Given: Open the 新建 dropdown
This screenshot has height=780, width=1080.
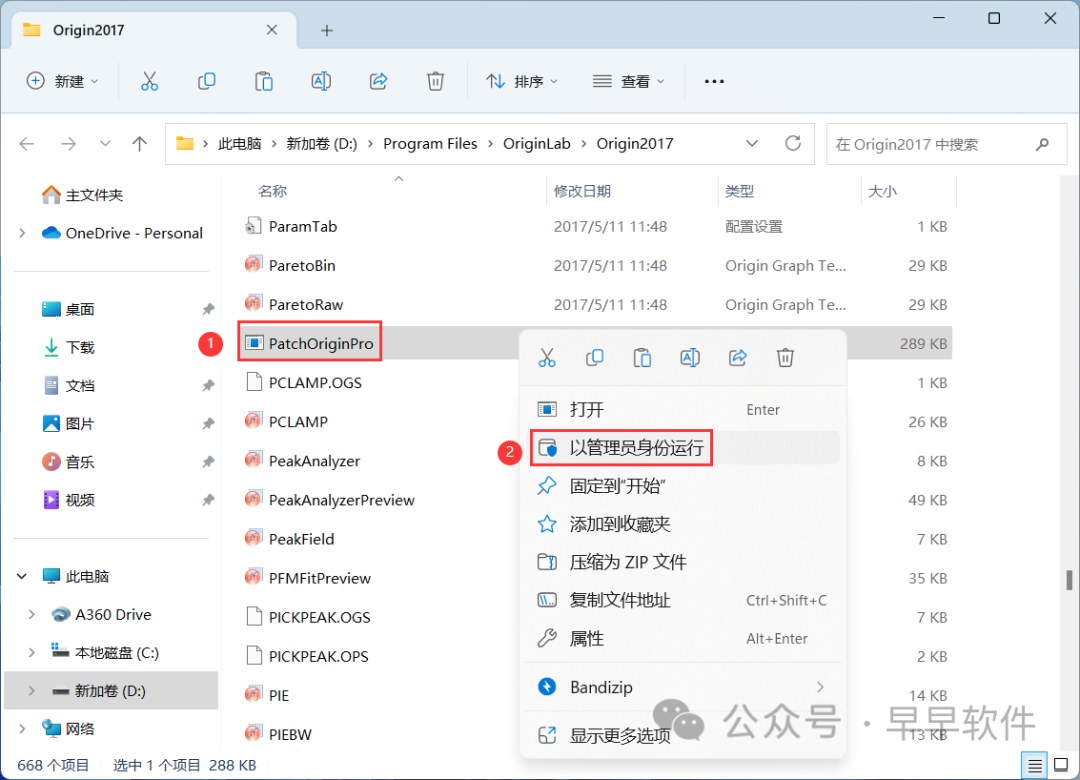Looking at the screenshot, I should coord(62,81).
